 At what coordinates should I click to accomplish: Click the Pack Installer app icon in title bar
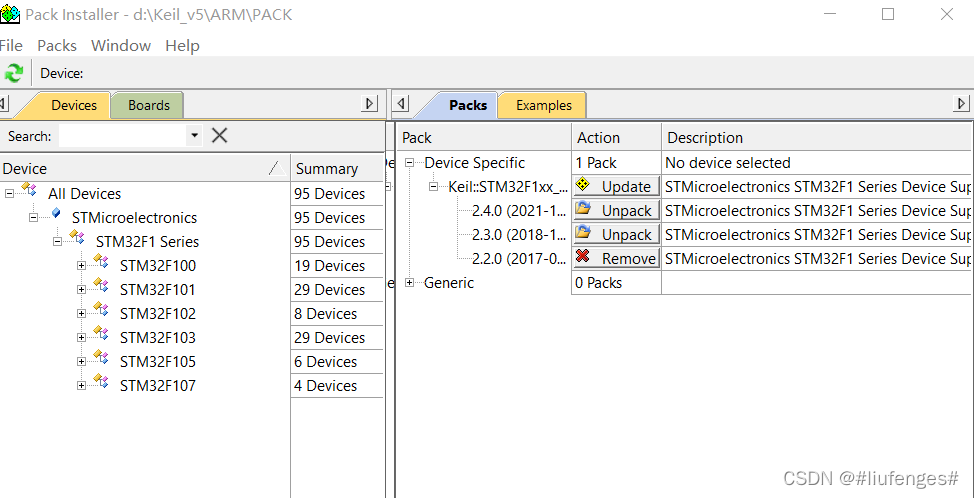click(10, 14)
